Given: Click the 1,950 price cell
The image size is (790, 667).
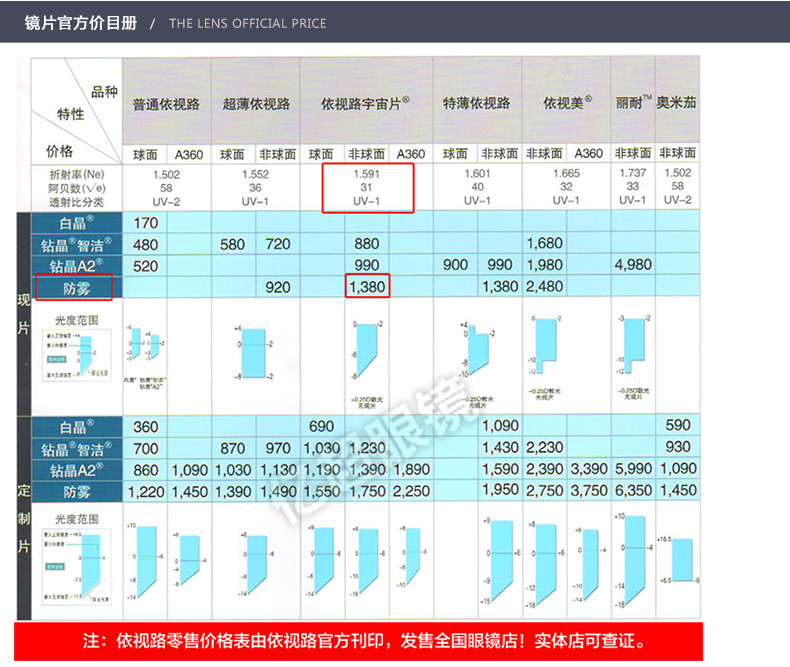Looking at the screenshot, I should 500,490.
